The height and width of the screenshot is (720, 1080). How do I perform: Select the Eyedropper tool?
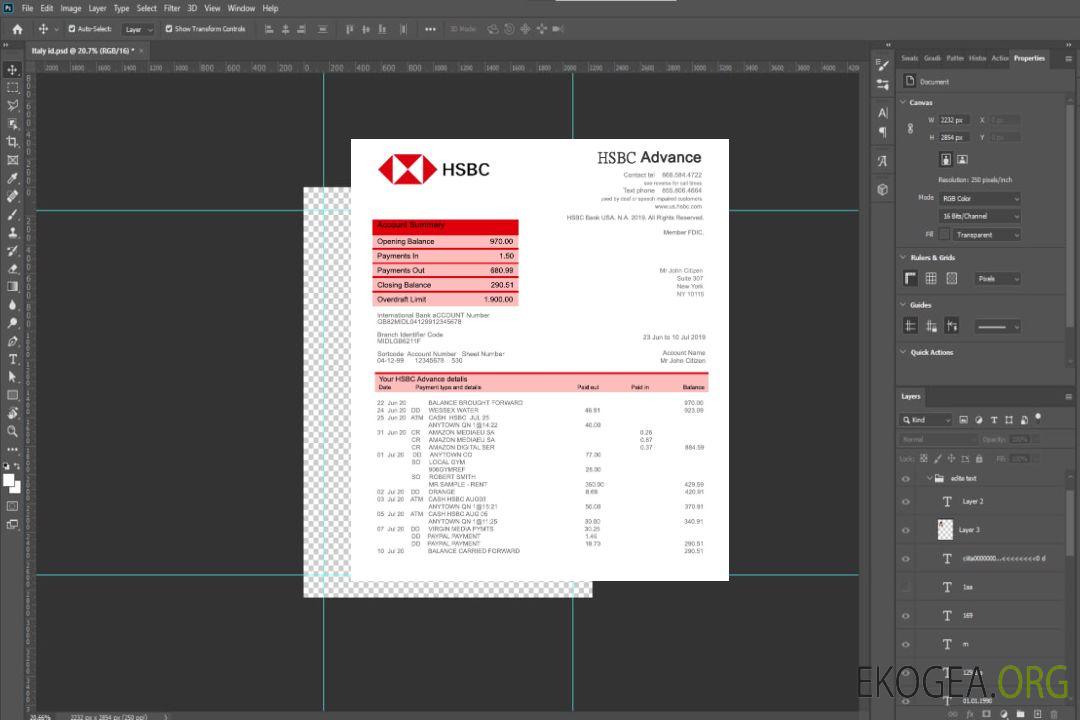coord(12,178)
